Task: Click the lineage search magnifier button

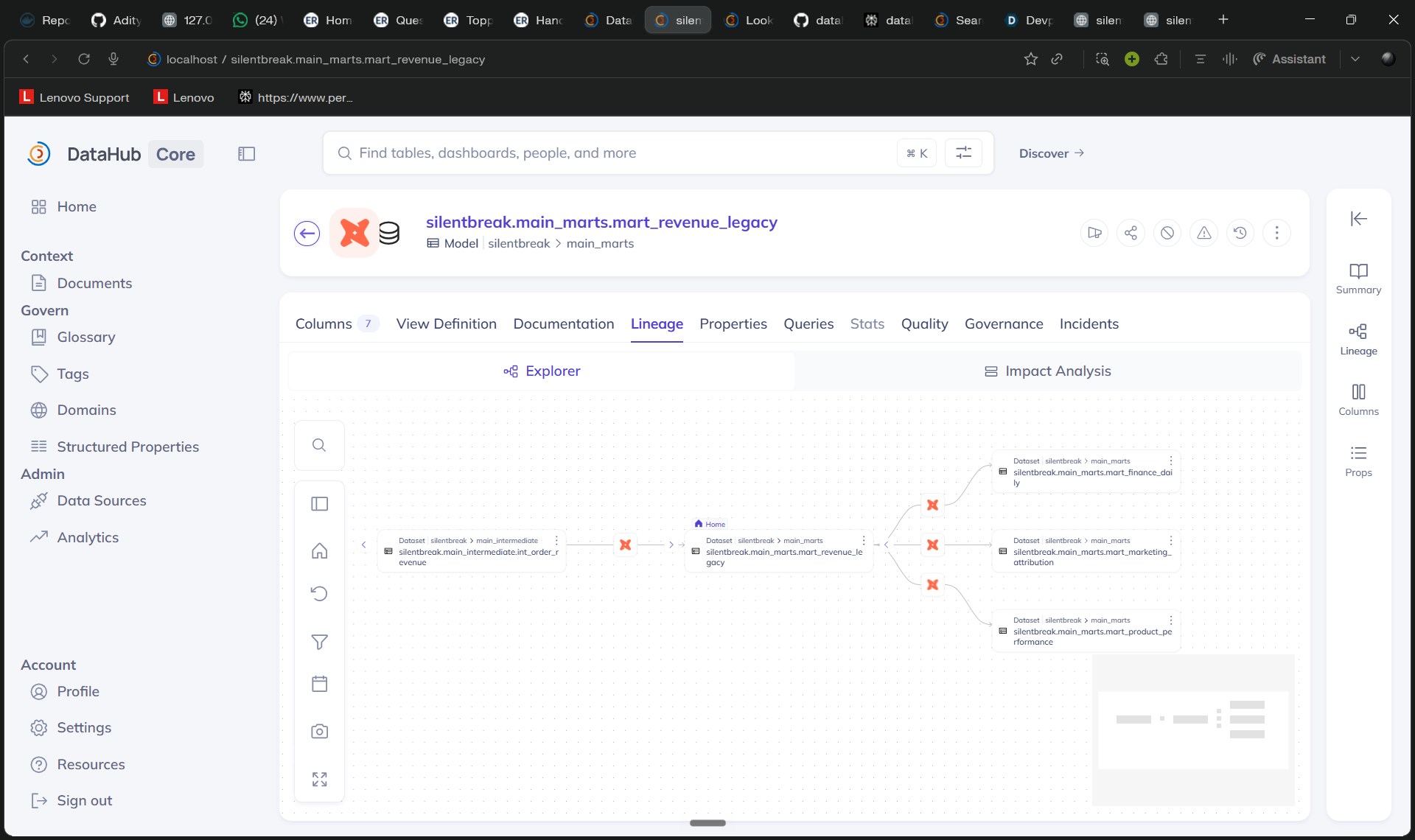Action: pos(319,445)
